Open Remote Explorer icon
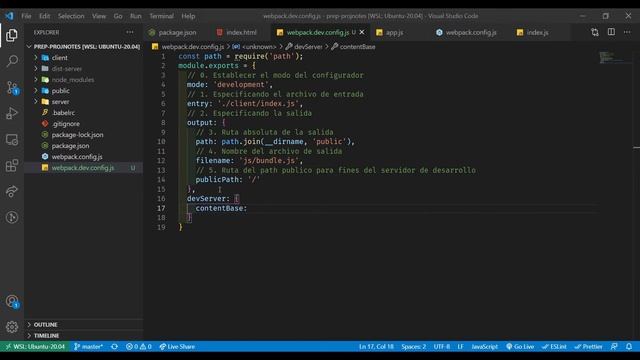 coord(12,140)
